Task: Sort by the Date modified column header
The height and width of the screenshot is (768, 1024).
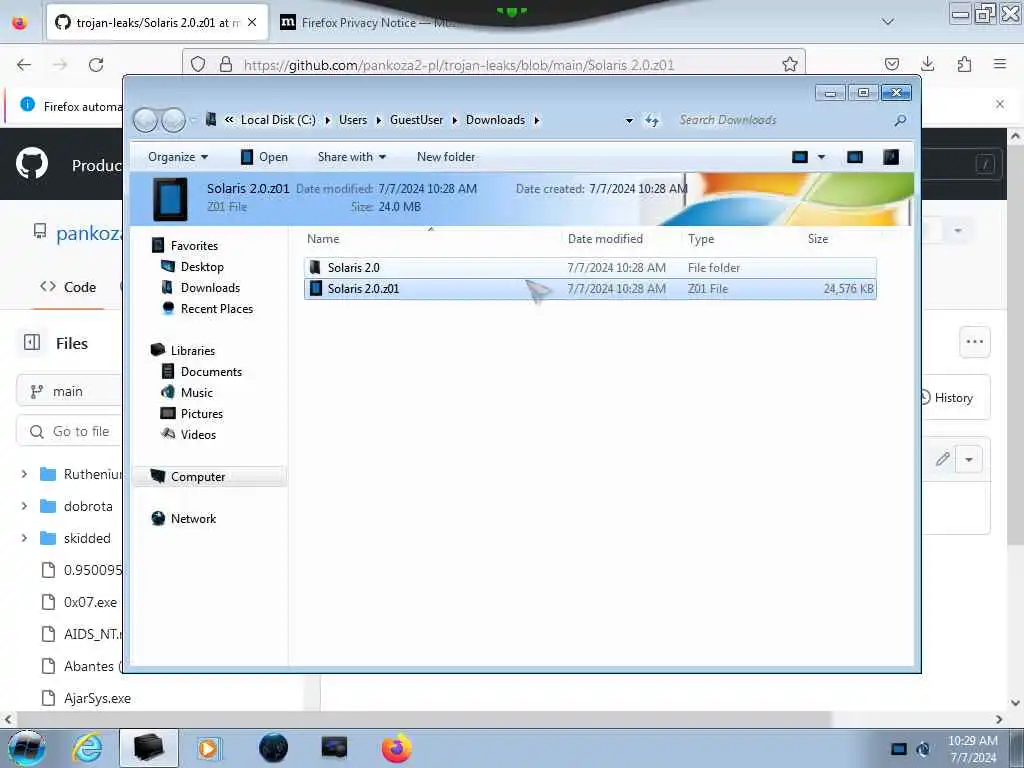Action: [x=605, y=239]
